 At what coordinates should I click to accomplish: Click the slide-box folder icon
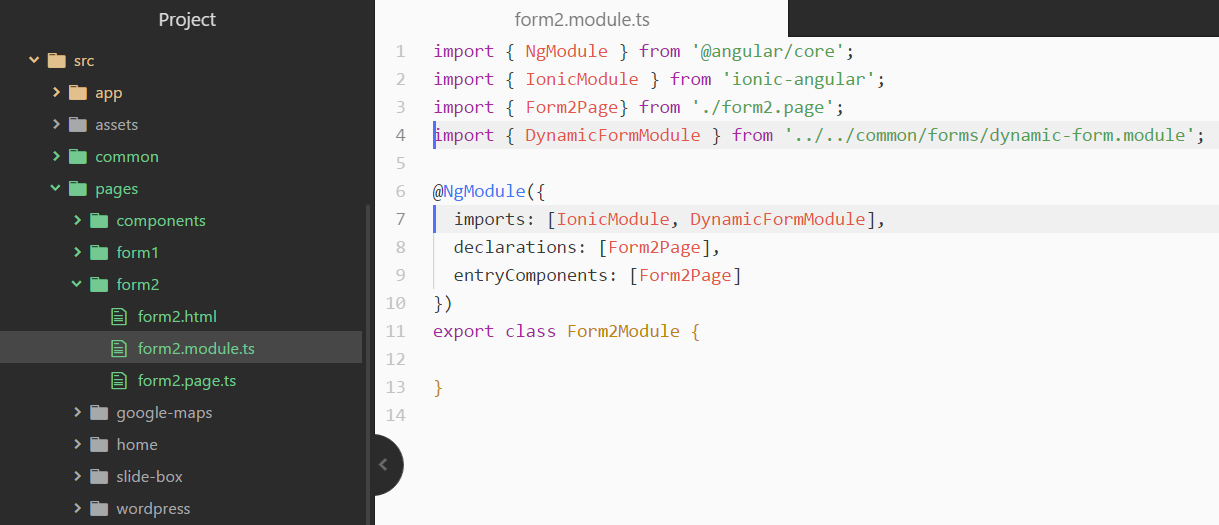(99, 477)
